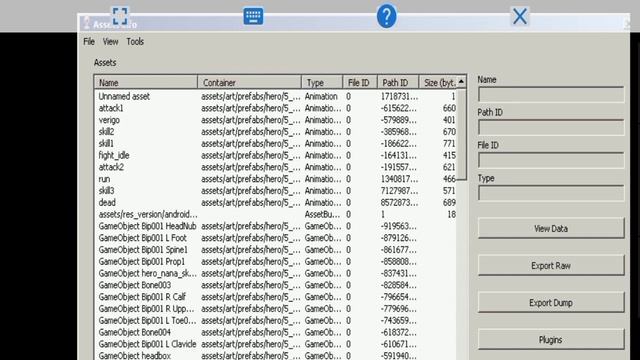Viewport: 640px width, 360px height.
Task: Select the "skill3" asset row
Action: [x=276, y=191]
